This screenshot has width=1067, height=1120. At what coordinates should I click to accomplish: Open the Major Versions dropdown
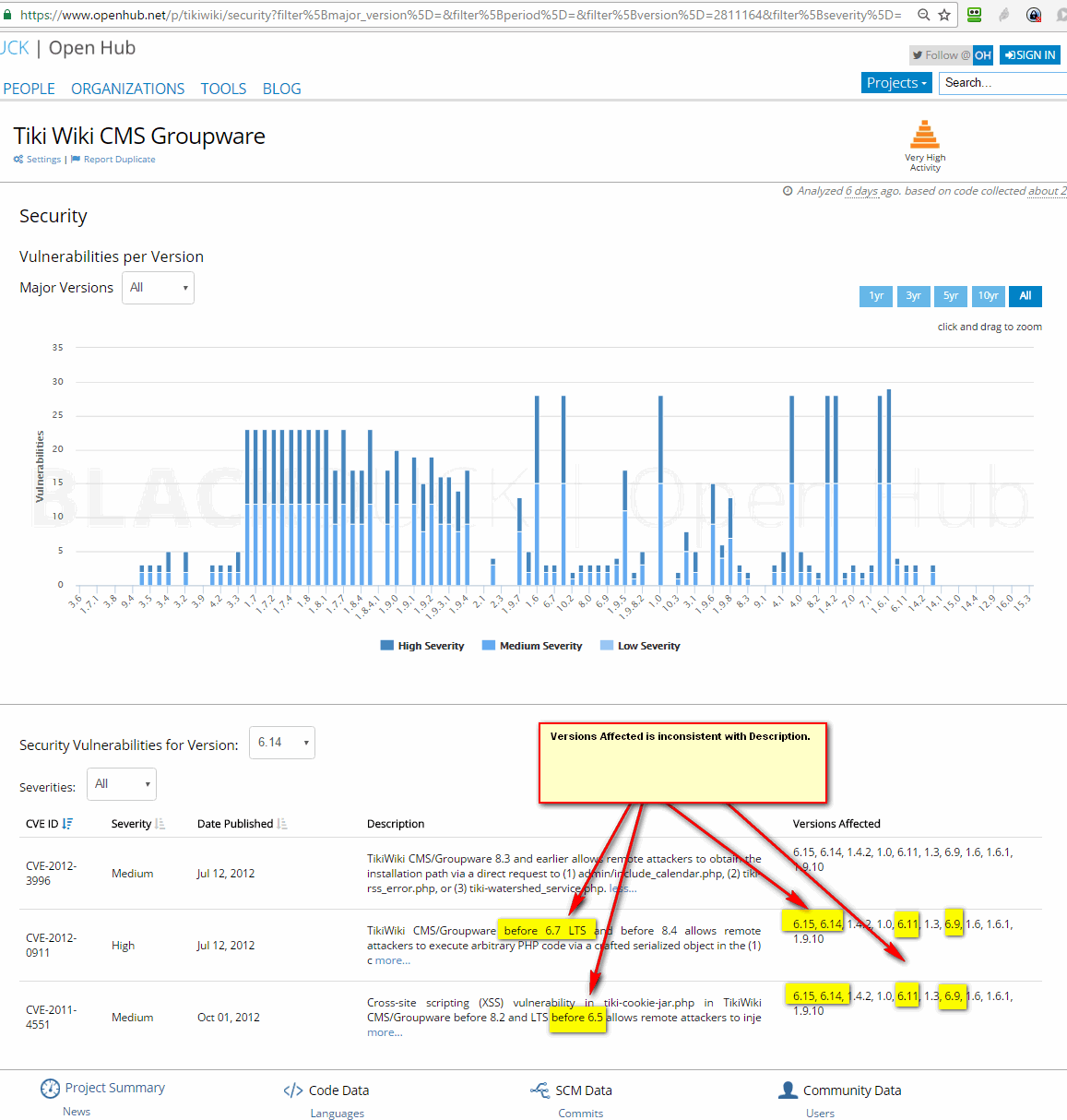pos(158,288)
